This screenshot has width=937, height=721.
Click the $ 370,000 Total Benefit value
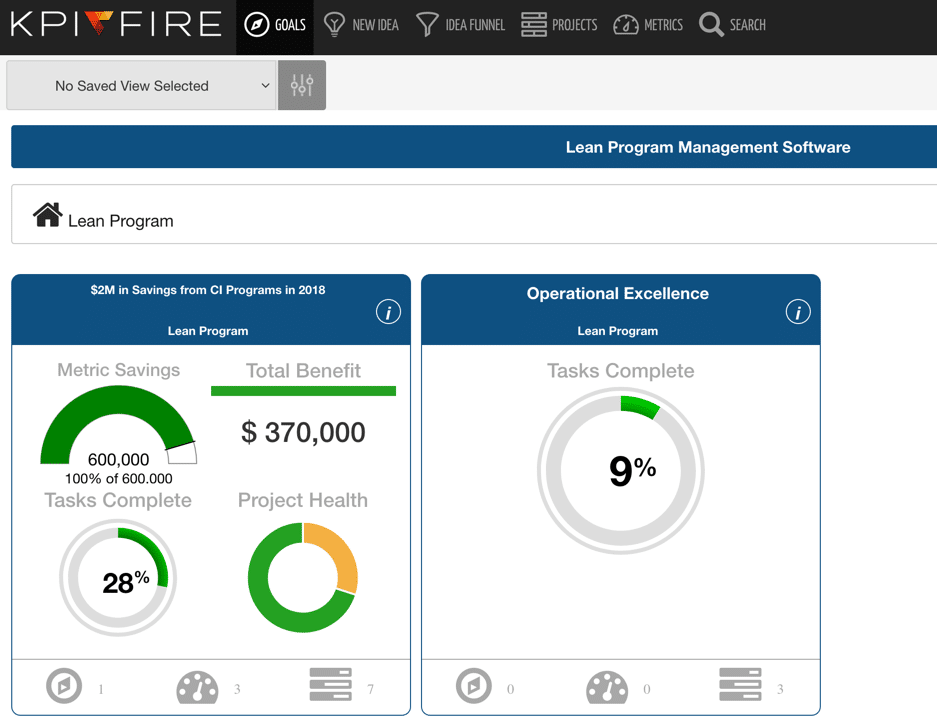[304, 432]
